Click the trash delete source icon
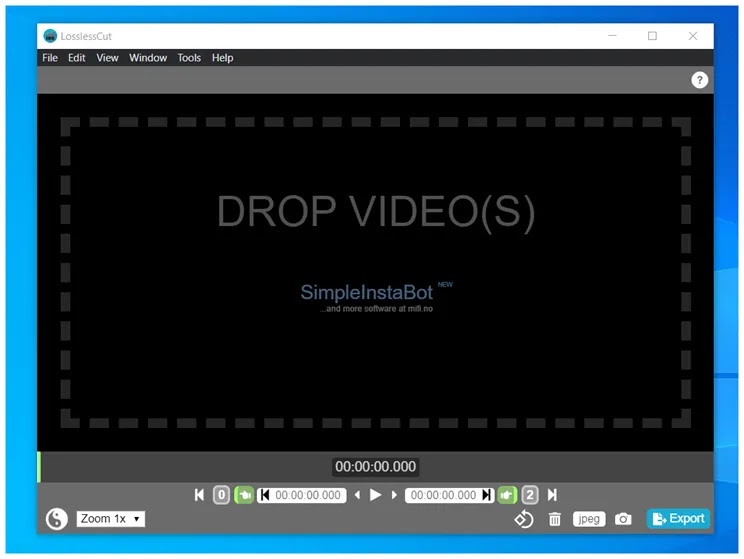 point(554,519)
